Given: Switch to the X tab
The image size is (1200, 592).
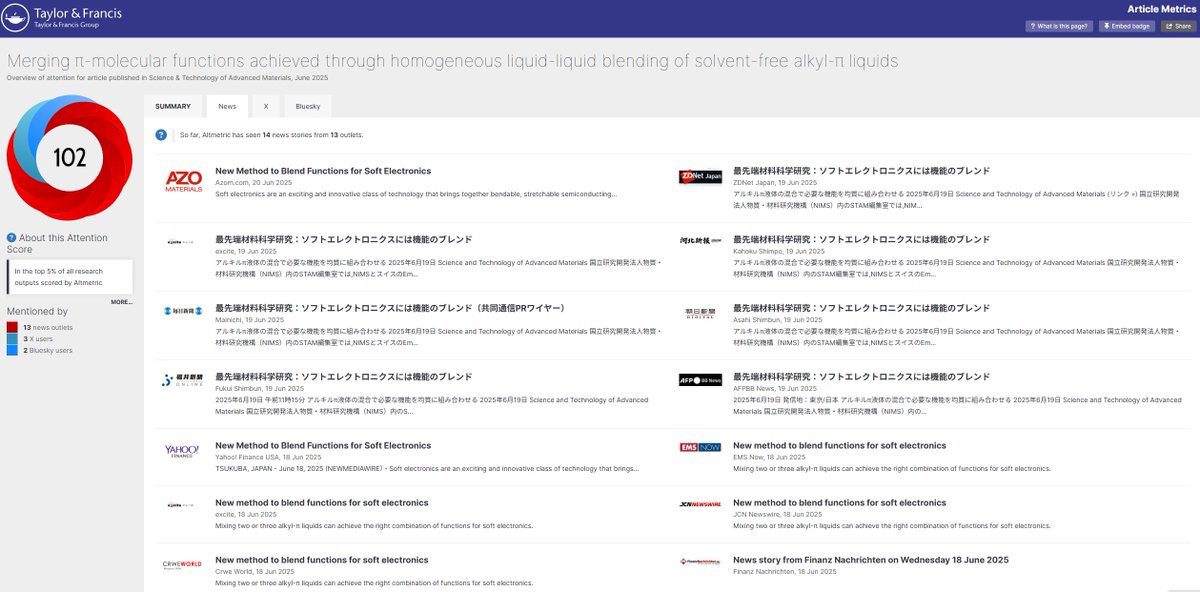Looking at the screenshot, I should point(265,106).
